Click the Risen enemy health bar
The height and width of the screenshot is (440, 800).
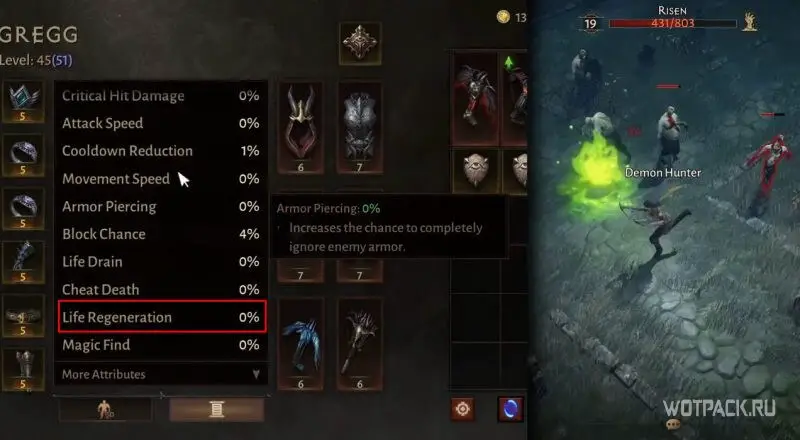coord(672,23)
